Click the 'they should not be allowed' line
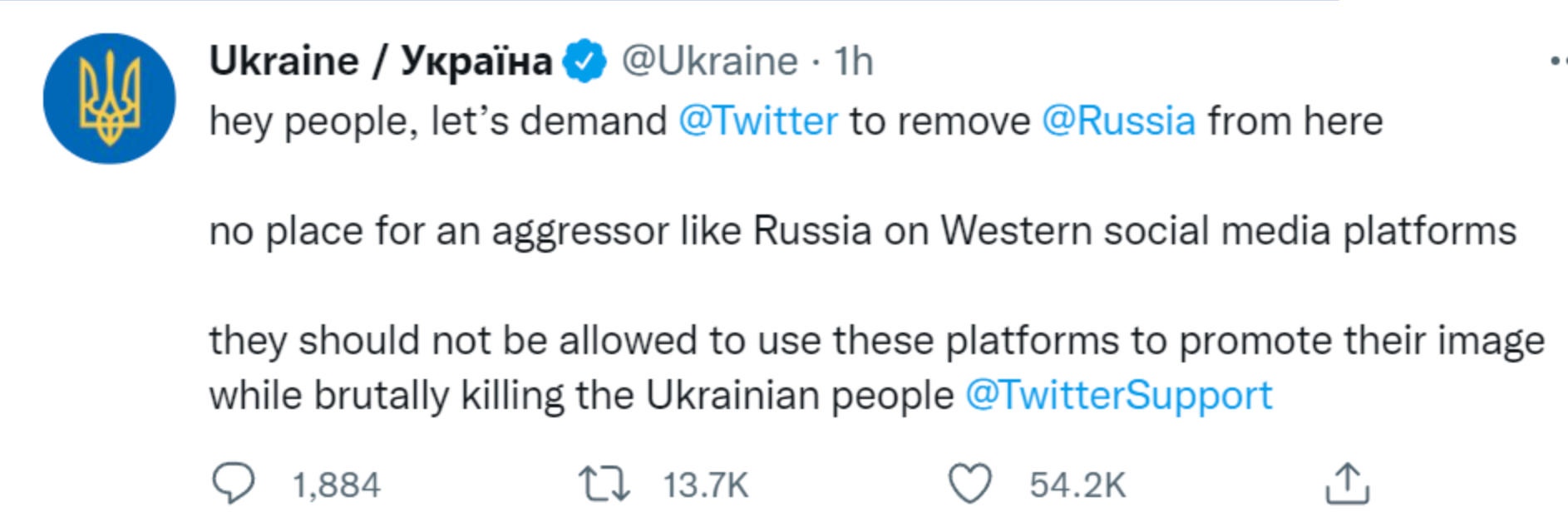This screenshot has height=532, width=1568. [x=876, y=341]
